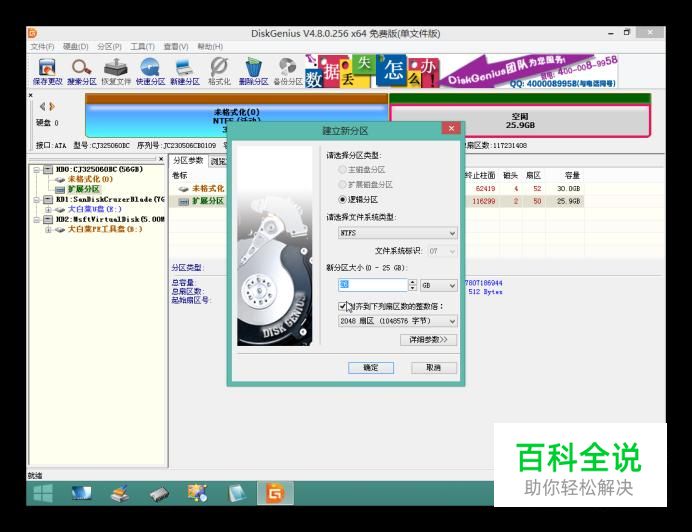Expand the 大白菜PE工具盘 tree node
The height and width of the screenshot is (532, 692).
click(x=48, y=230)
